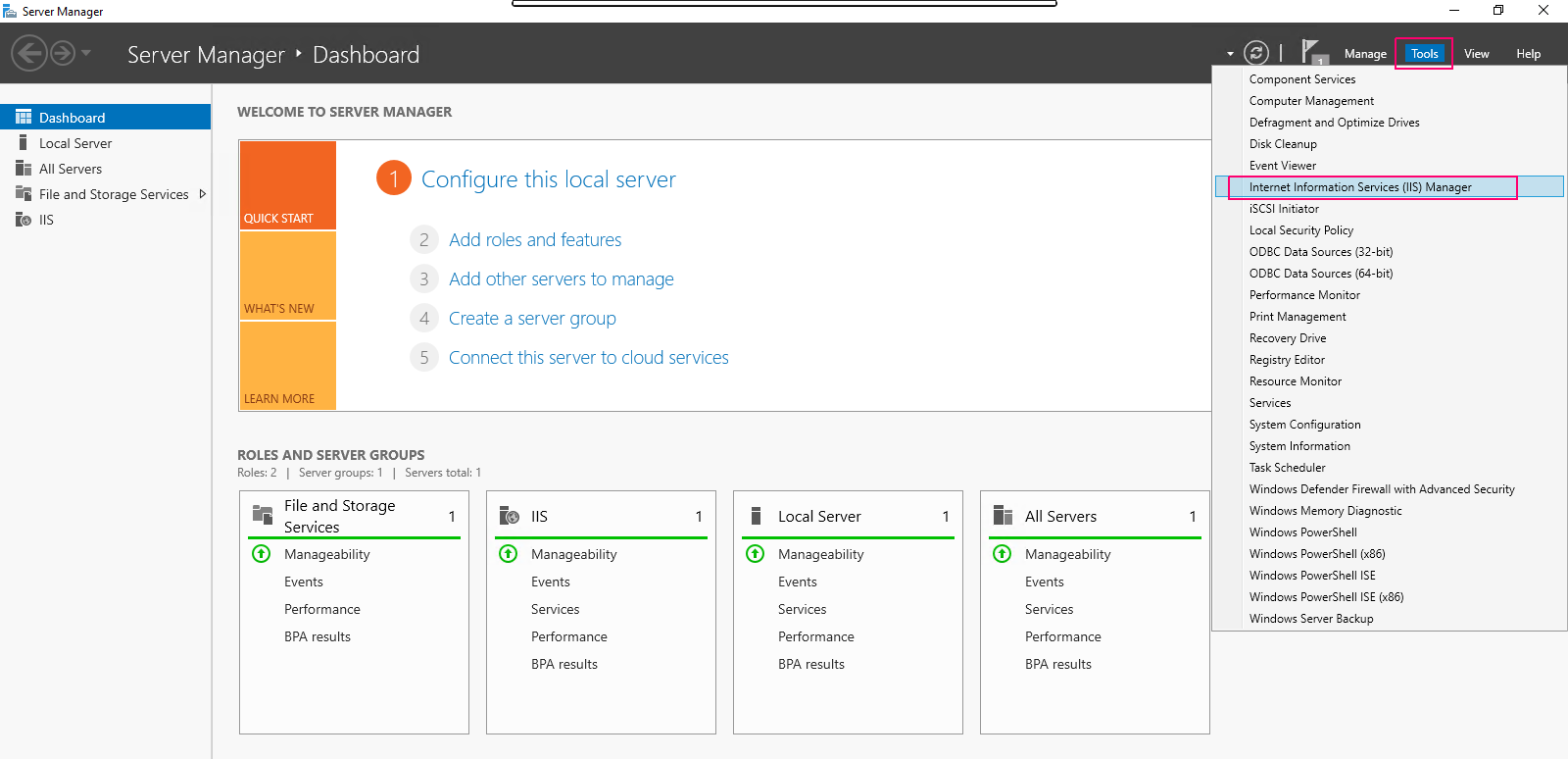Open the Tools menu
This screenshot has width=1568, height=759.
point(1424,54)
